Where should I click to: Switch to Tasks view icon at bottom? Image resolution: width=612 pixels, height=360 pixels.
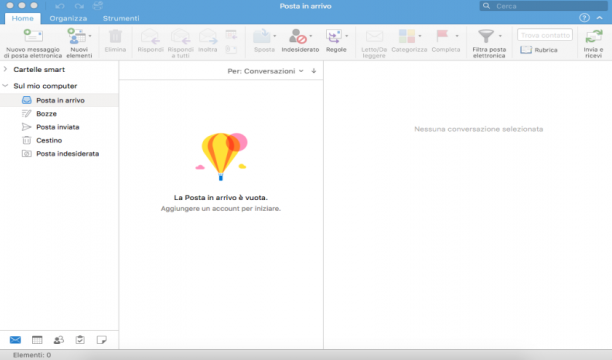click(x=80, y=340)
